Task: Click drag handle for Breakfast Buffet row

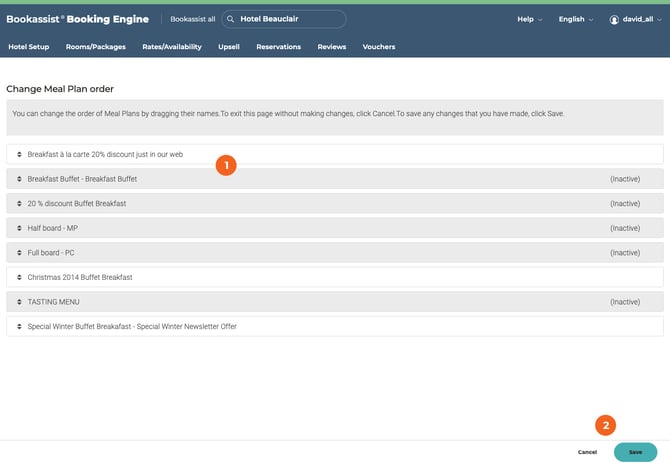Action: coord(19,178)
